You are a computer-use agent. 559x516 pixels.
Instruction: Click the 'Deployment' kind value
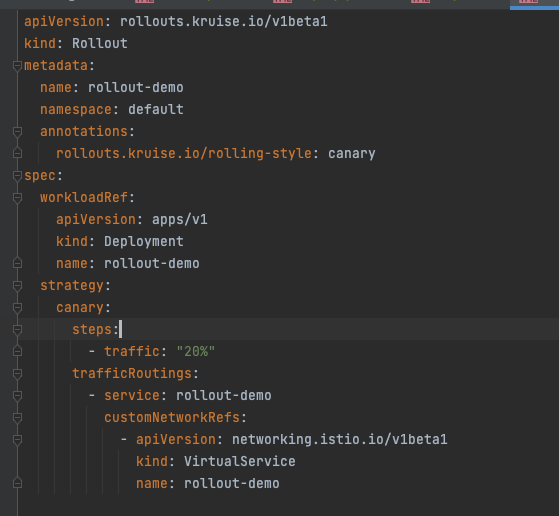[x=144, y=242]
